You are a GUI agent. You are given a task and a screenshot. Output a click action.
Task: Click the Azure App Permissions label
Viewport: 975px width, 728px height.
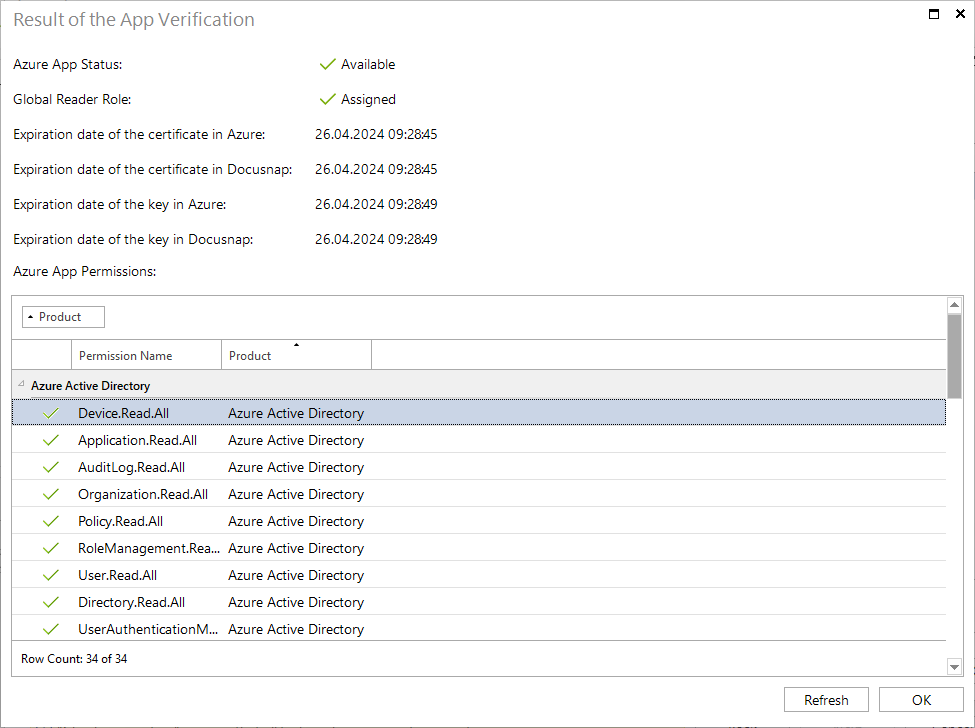pyautogui.click(x=85, y=272)
